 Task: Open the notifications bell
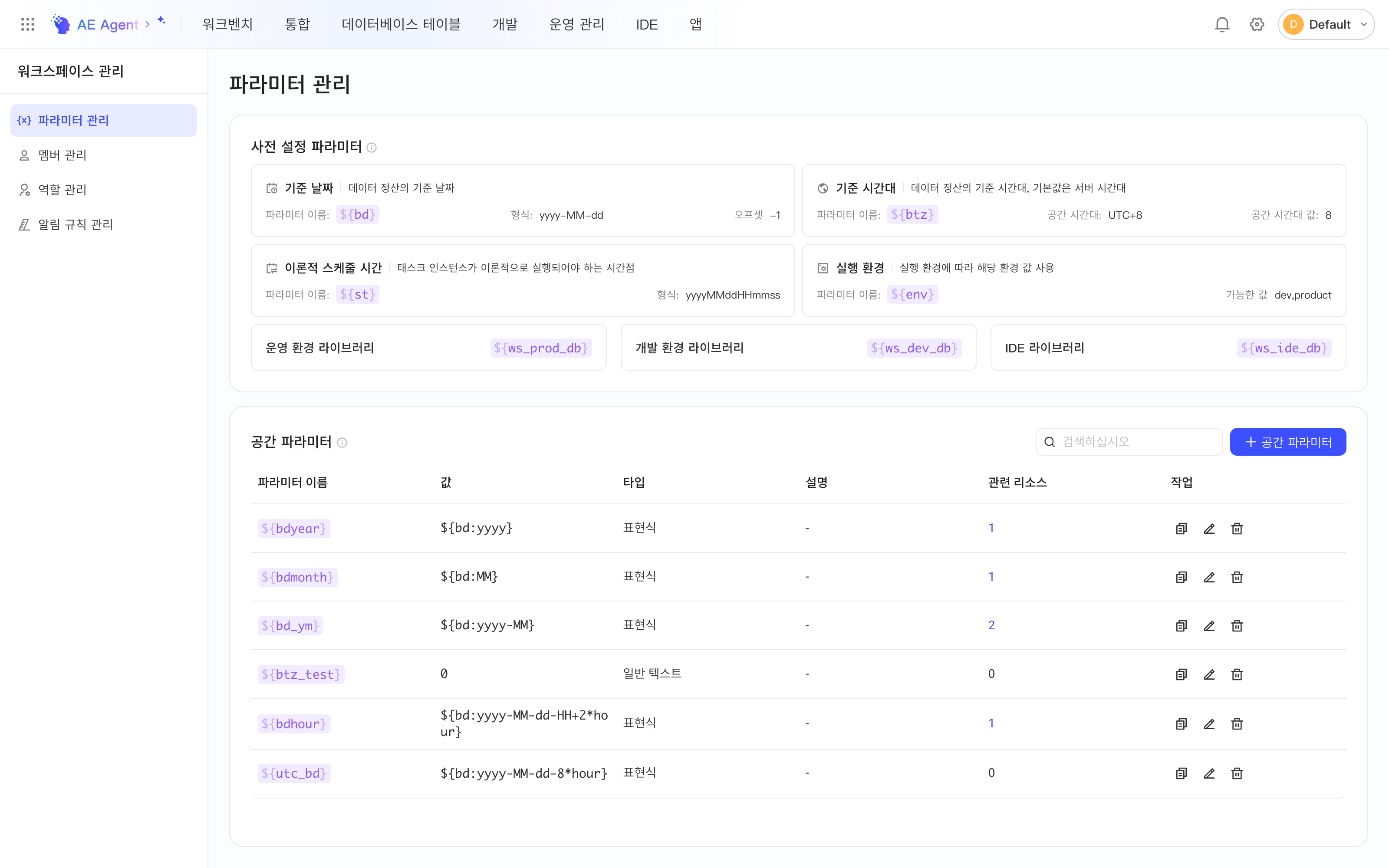point(1222,24)
